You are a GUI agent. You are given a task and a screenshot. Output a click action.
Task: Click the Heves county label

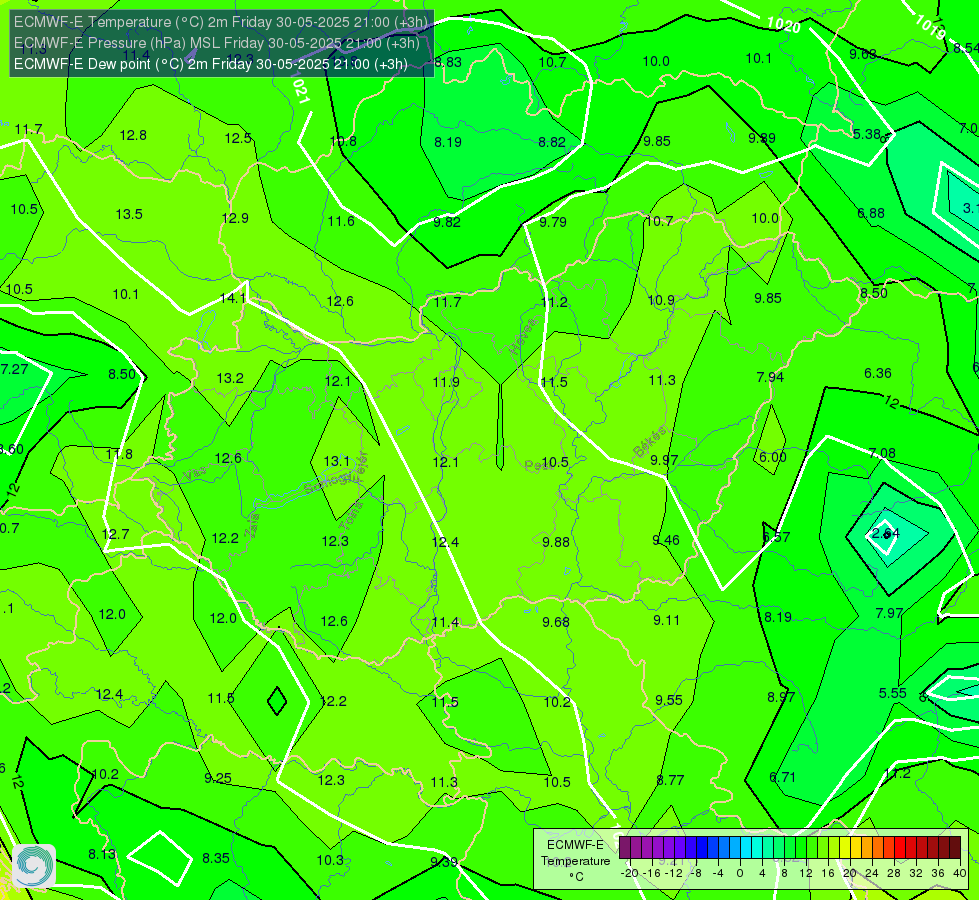(523, 336)
